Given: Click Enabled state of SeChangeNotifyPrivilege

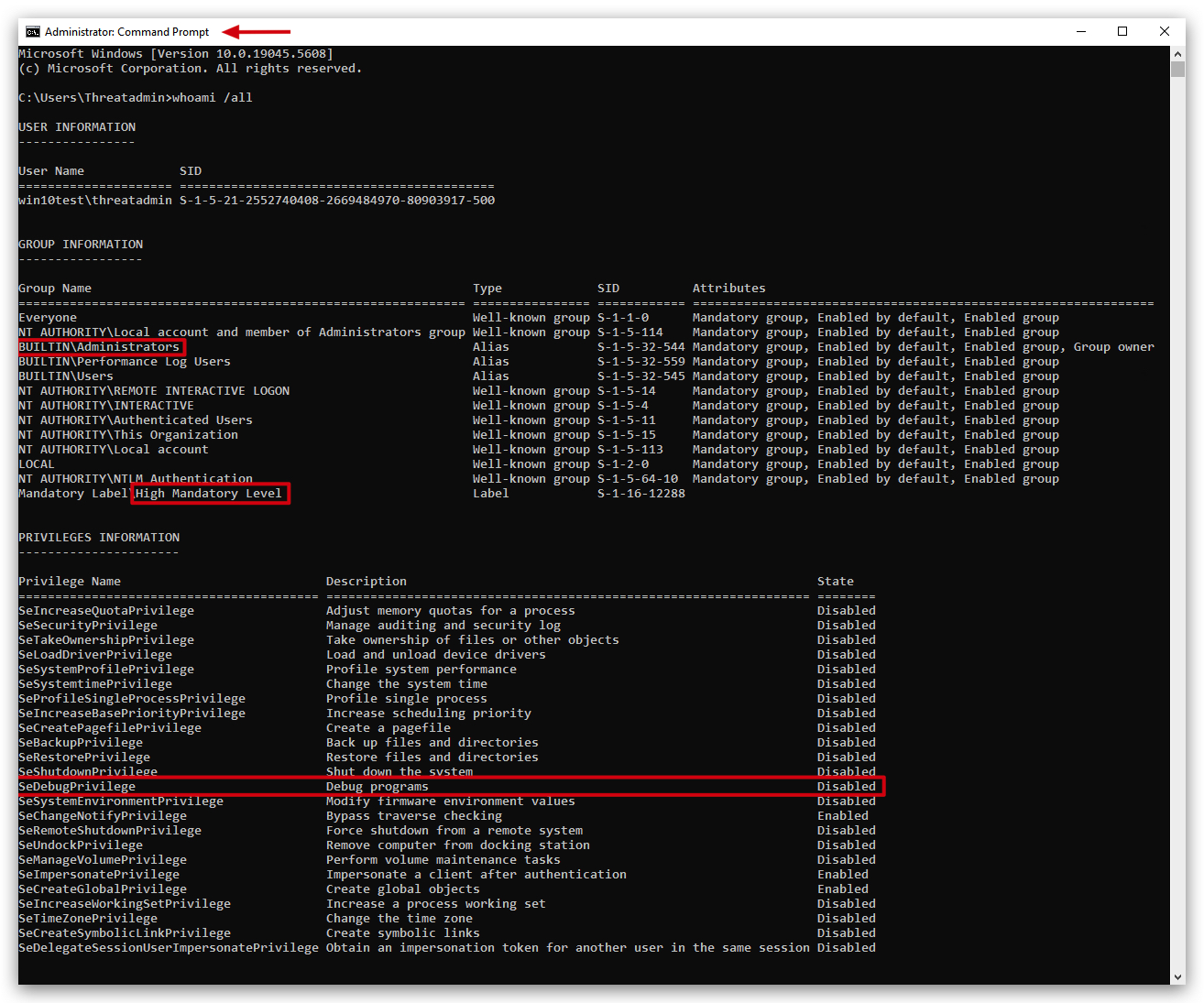Looking at the screenshot, I should (x=843, y=816).
